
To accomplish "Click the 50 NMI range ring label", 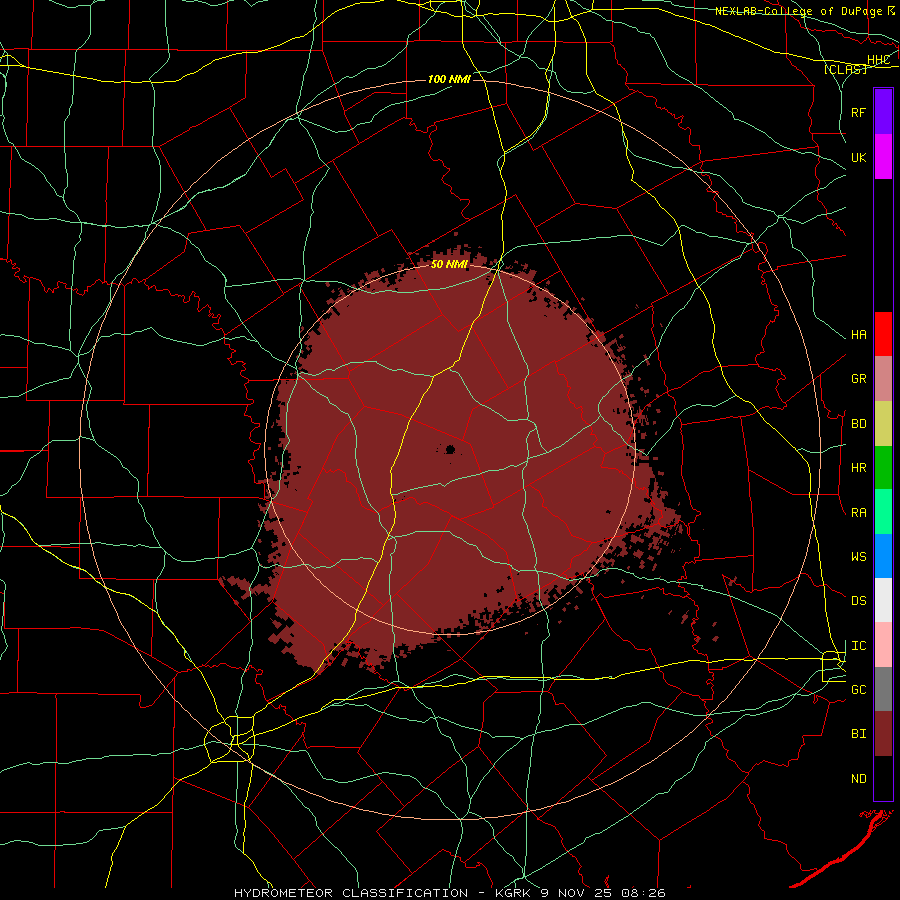I will click(449, 264).
